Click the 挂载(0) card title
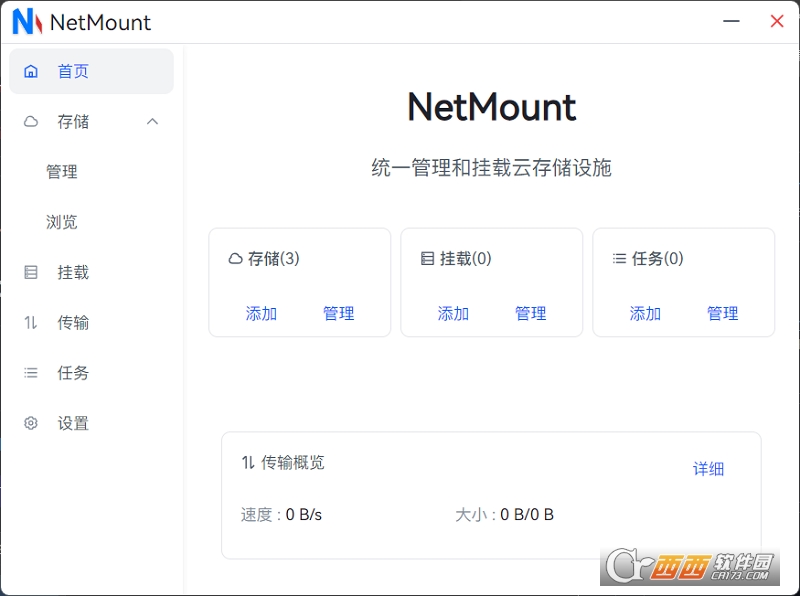The image size is (800, 596). 465,259
